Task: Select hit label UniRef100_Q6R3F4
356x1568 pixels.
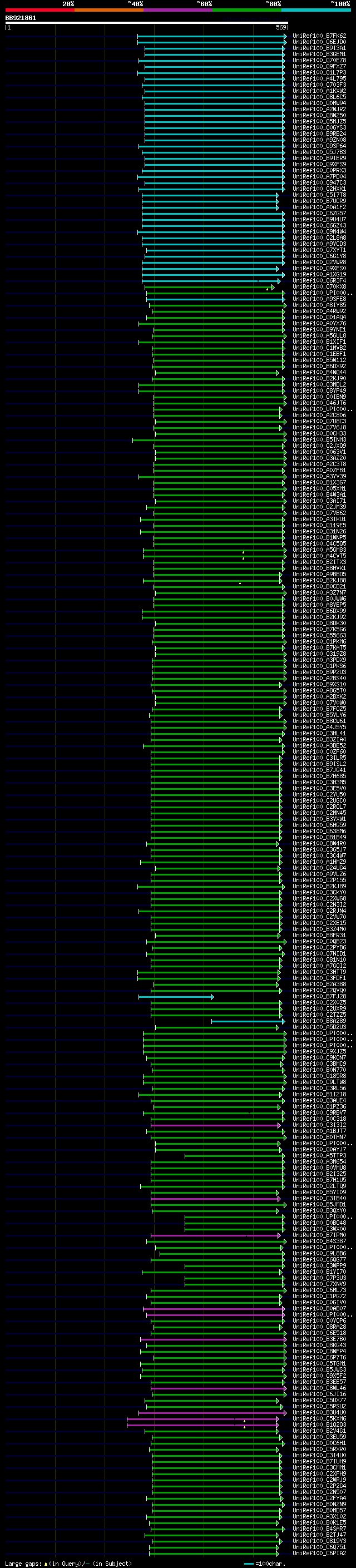Action: click(x=319, y=280)
